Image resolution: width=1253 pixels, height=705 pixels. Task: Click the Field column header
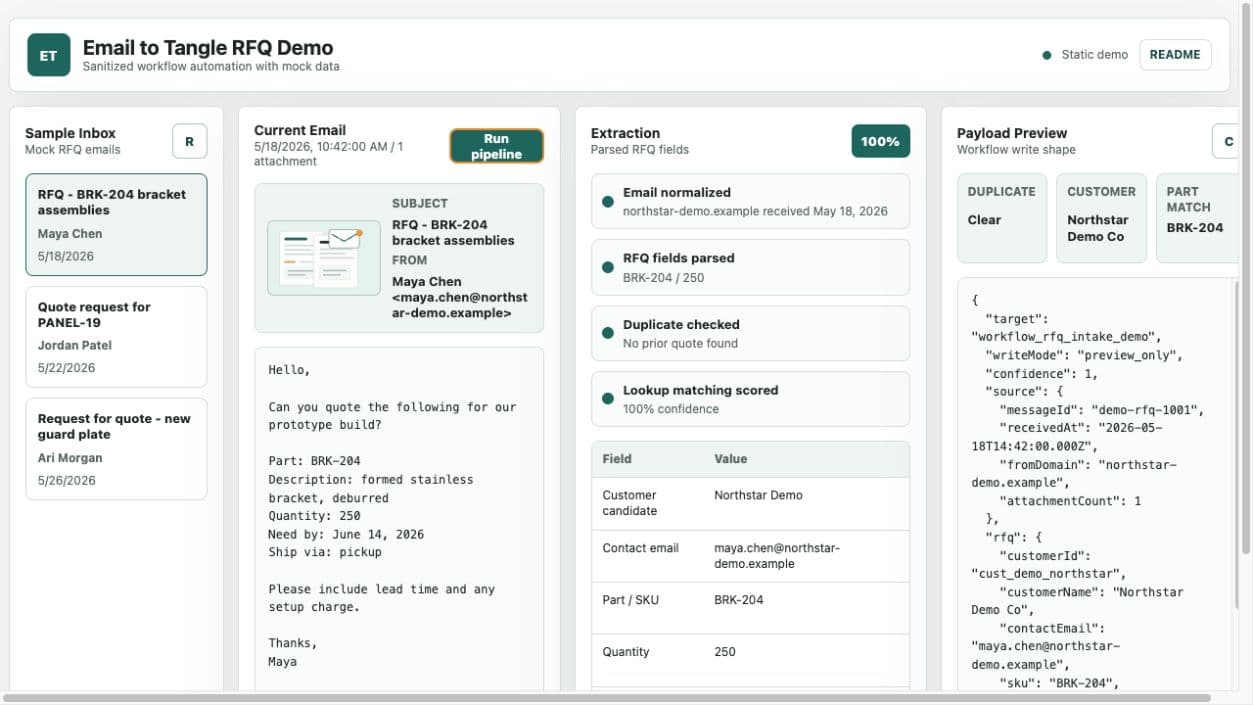[617, 459]
